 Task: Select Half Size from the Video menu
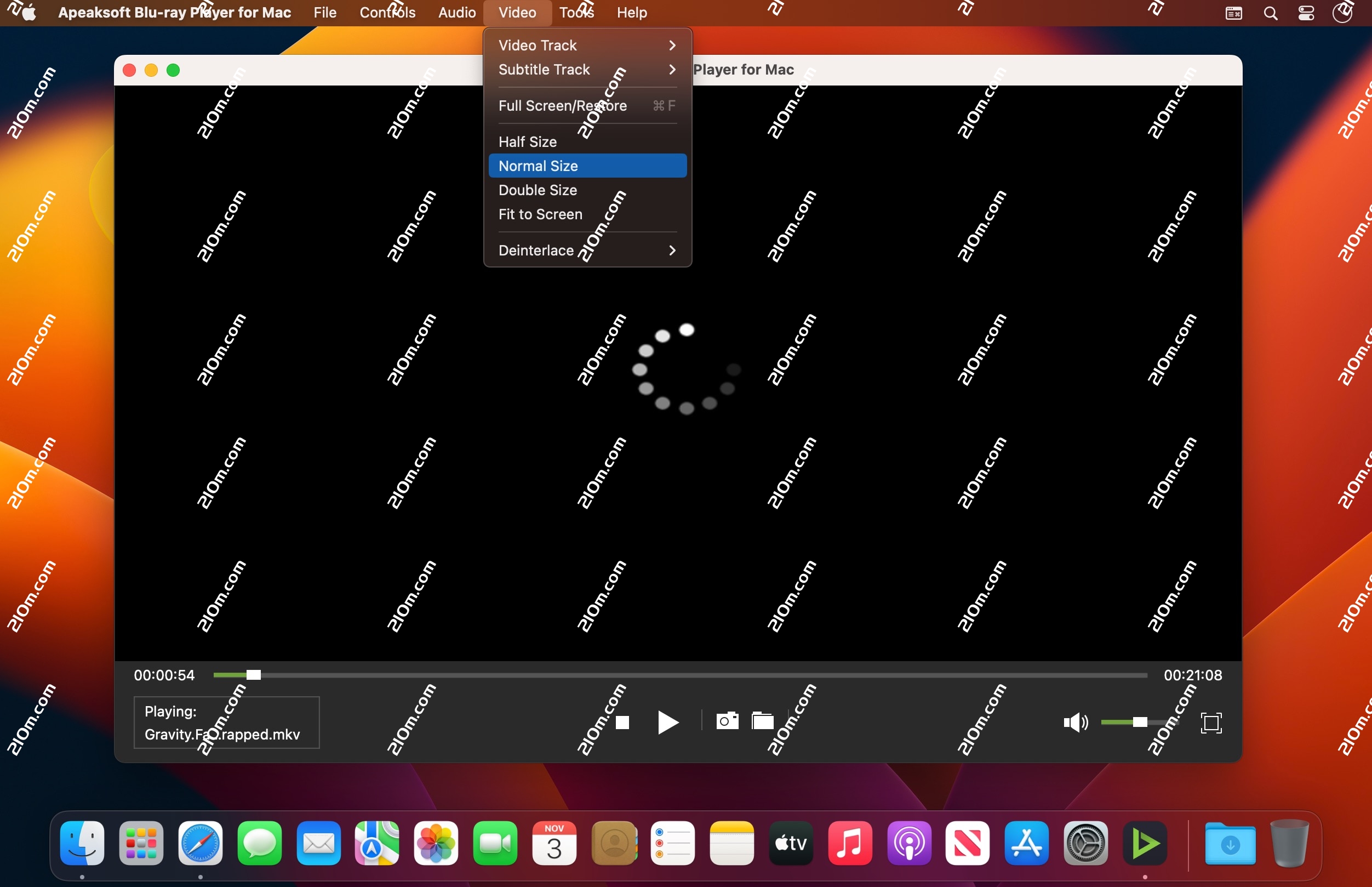coord(527,141)
